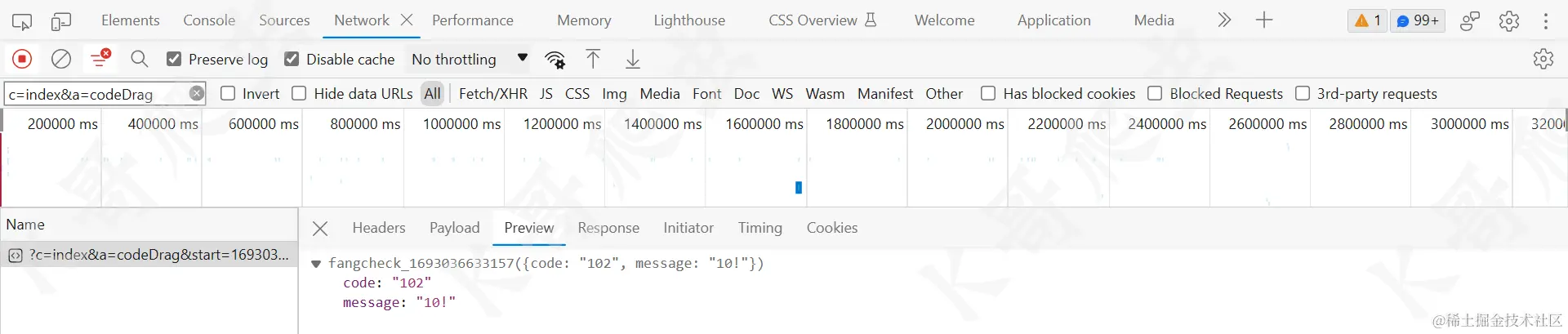Viewport: 1568px width, 334px height.
Task: Open the No throttling dropdown
Action: click(x=470, y=59)
